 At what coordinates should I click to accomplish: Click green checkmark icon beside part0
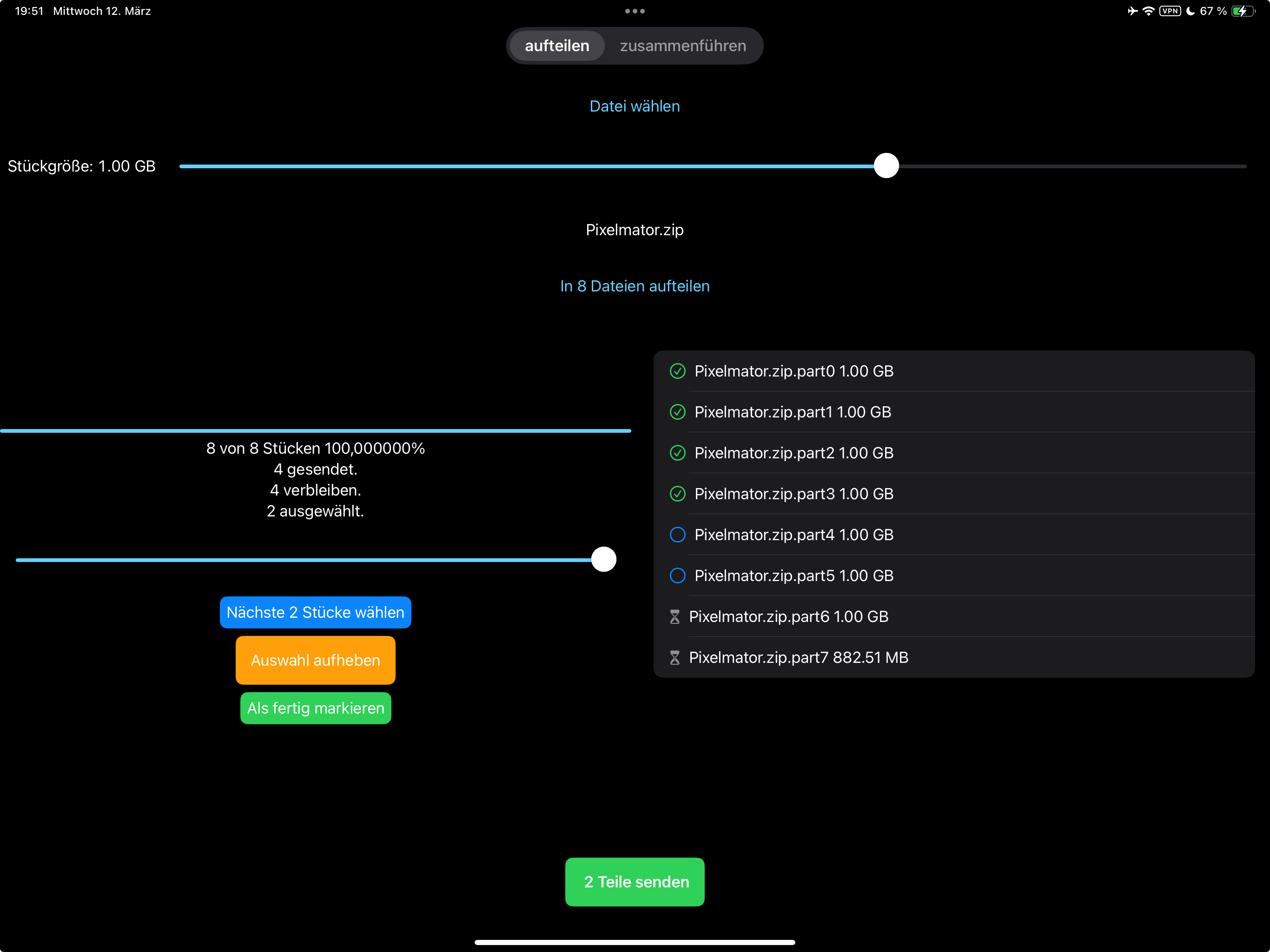point(677,371)
